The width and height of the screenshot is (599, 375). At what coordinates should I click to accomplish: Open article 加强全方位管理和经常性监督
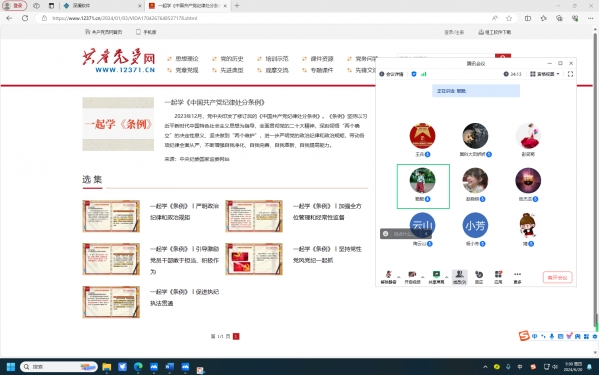[x=327, y=212]
